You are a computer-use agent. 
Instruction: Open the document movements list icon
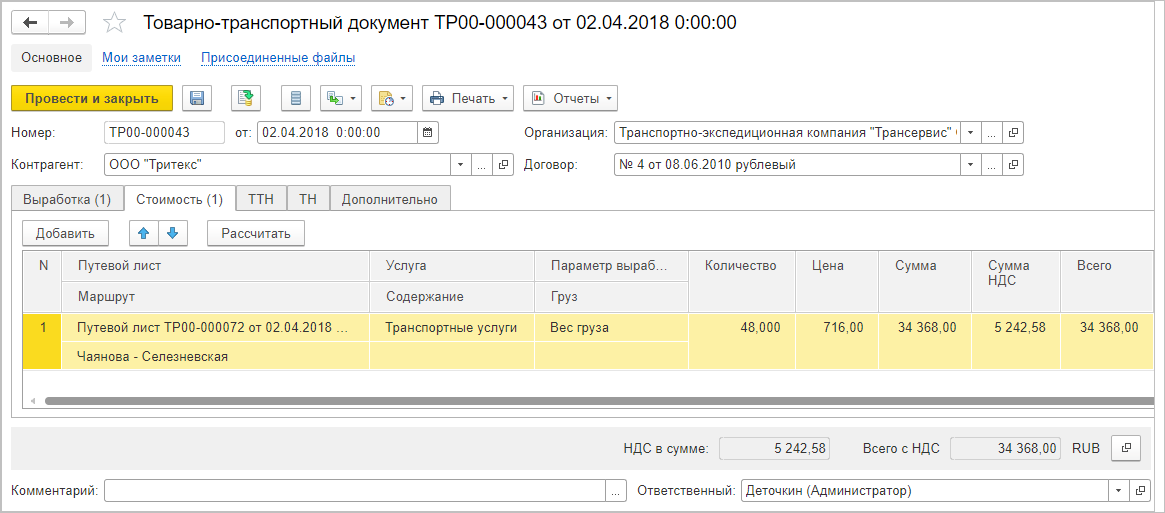coord(295,98)
